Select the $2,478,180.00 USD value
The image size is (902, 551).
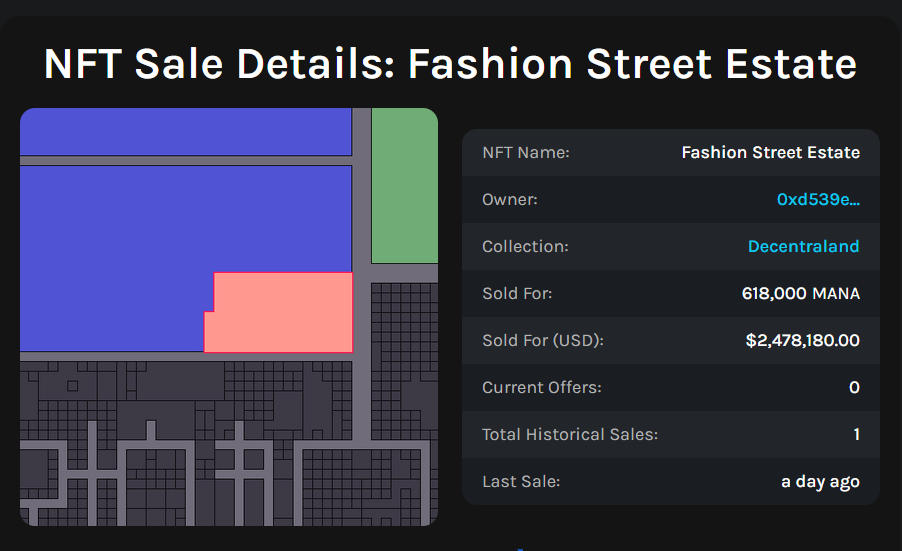[802, 340]
